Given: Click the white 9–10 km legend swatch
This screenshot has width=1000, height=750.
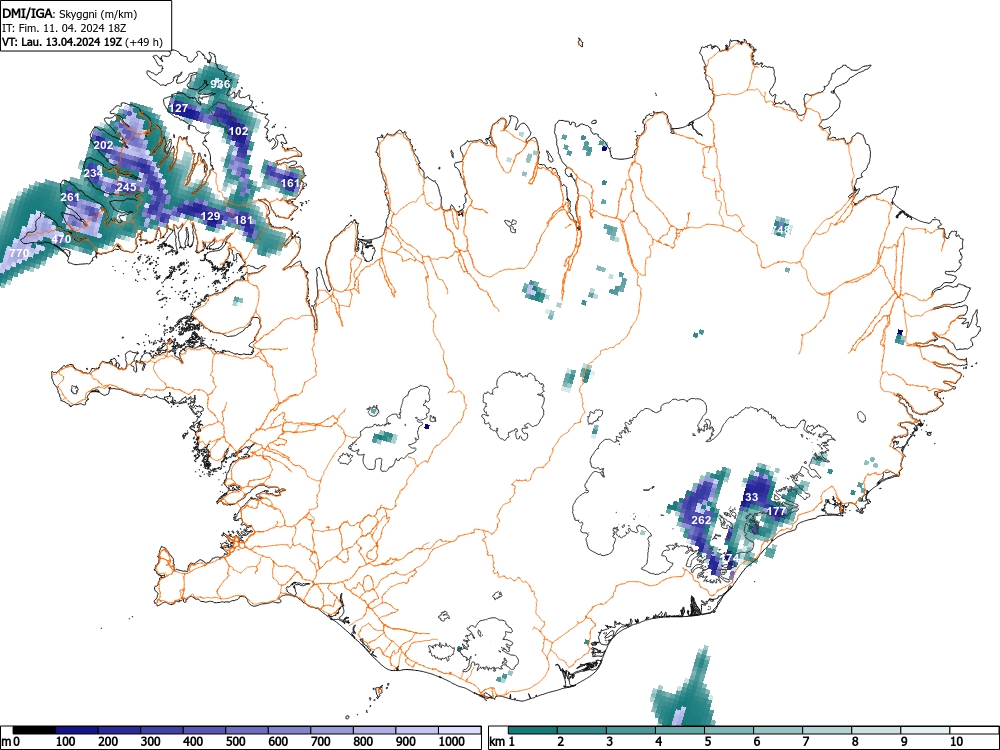Looking at the screenshot, I should [925, 730].
